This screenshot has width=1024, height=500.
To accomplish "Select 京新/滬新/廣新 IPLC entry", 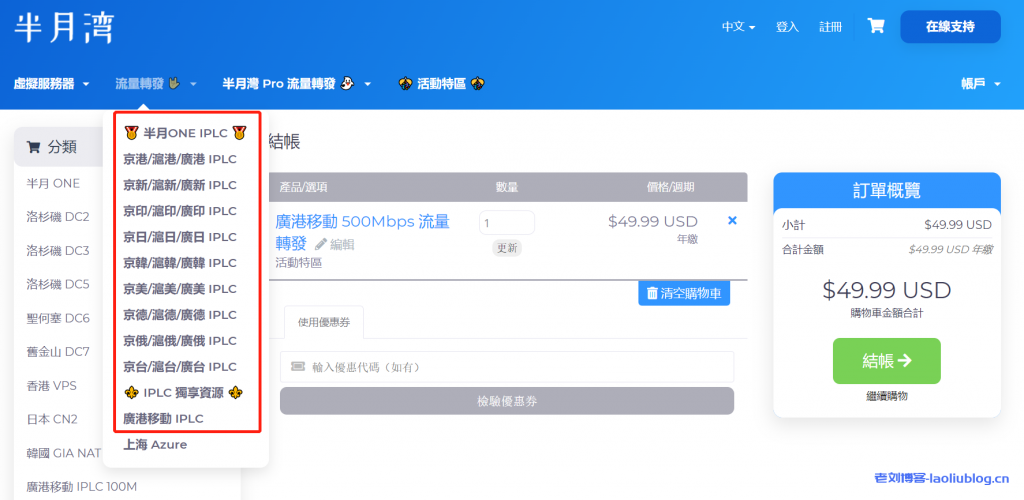I will pos(180,185).
